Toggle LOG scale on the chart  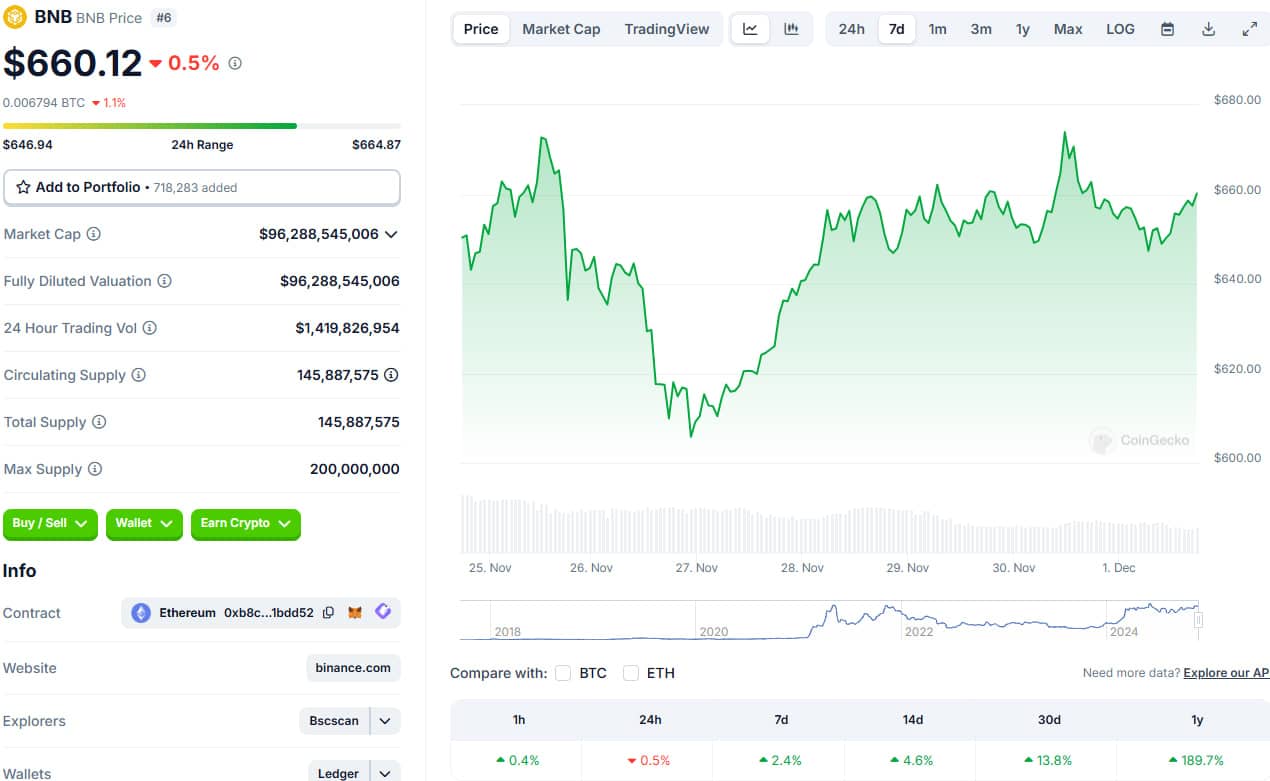tap(1120, 29)
